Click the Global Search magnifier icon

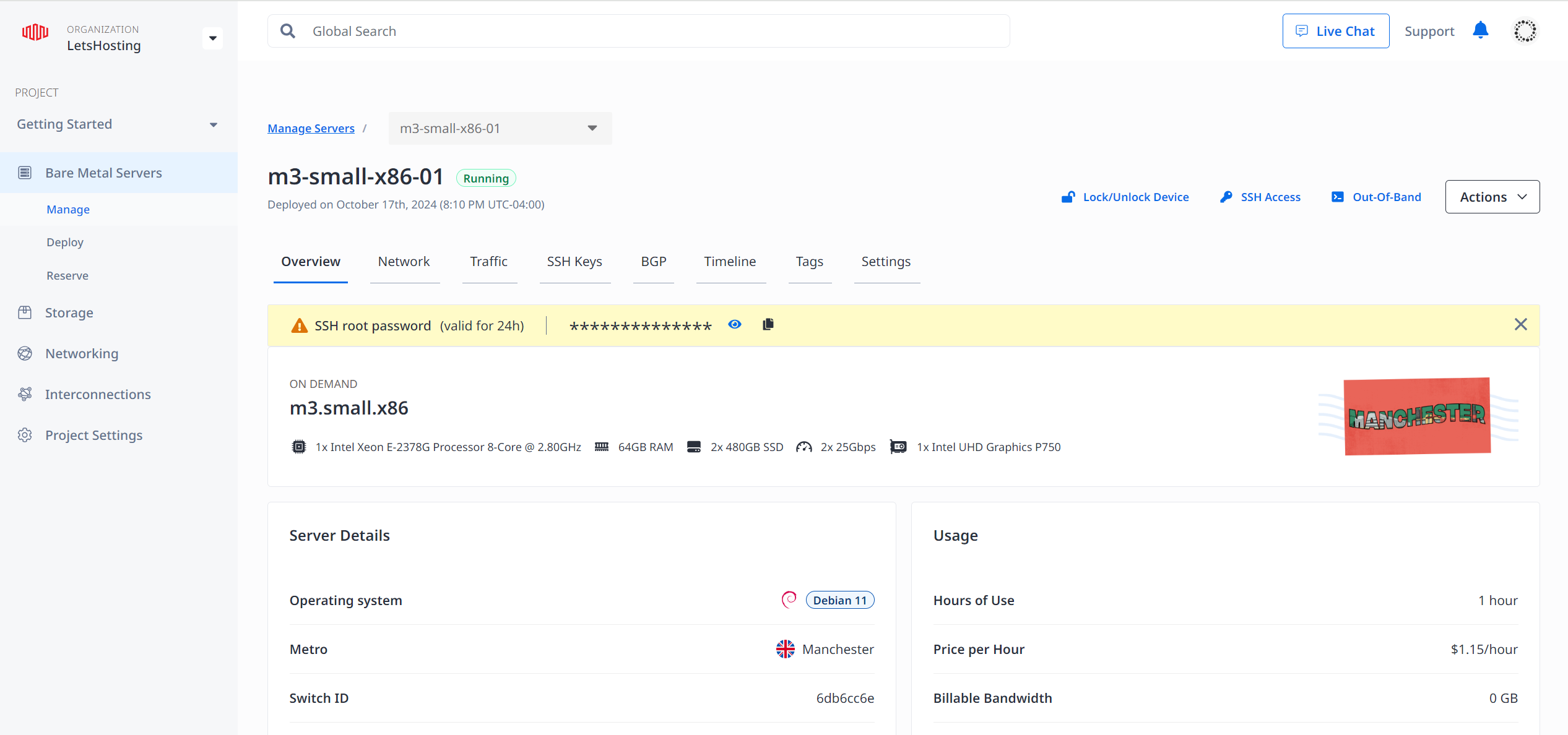click(288, 31)
